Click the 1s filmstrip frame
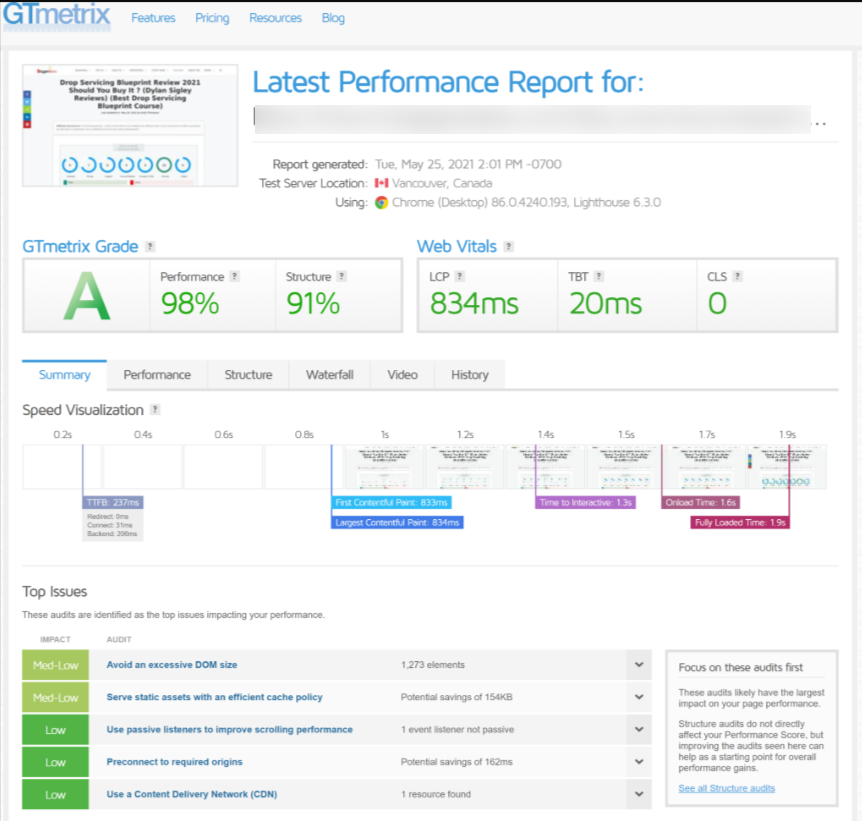The image size is (862, 821). tap(384, 467)
